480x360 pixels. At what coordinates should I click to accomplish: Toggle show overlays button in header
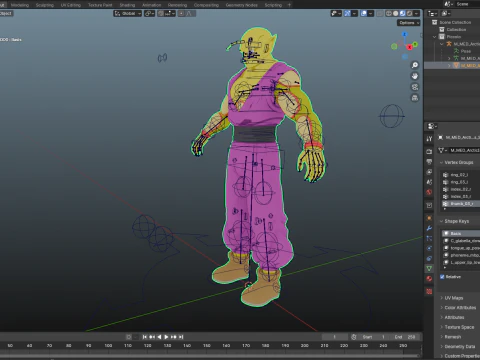pos(364,13)
